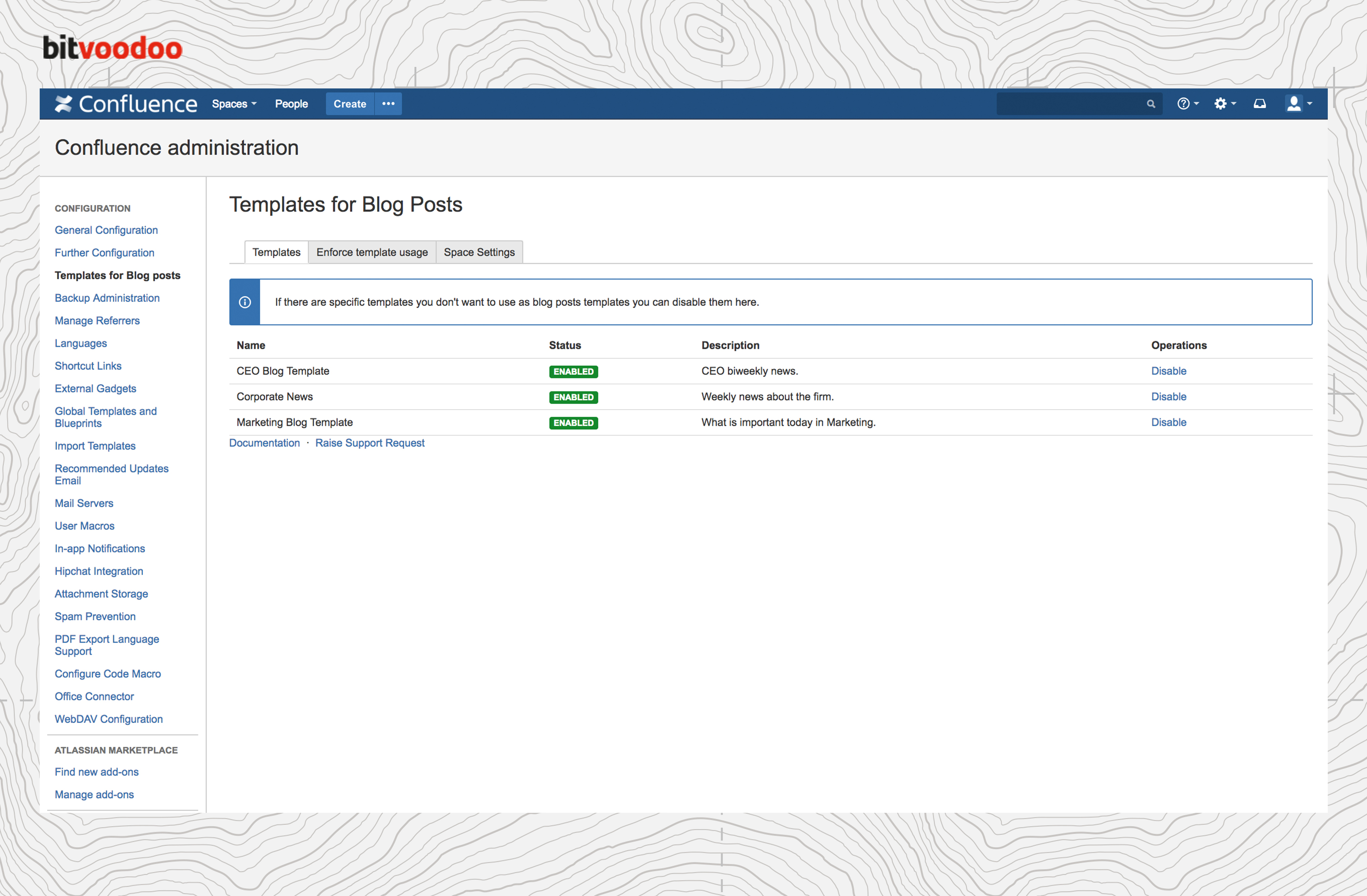
Task: Click inside the header search field
Action: point(1068,104)
